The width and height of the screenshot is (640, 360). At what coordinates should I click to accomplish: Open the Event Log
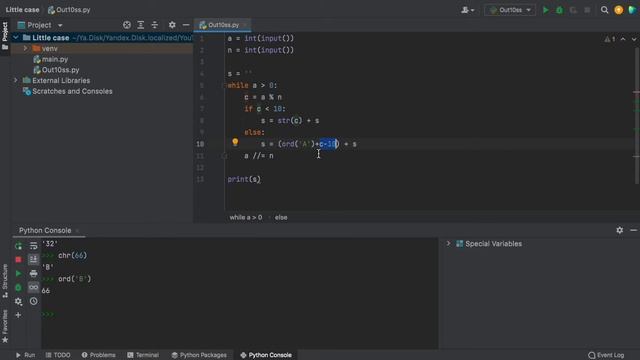tap(606, 355)
